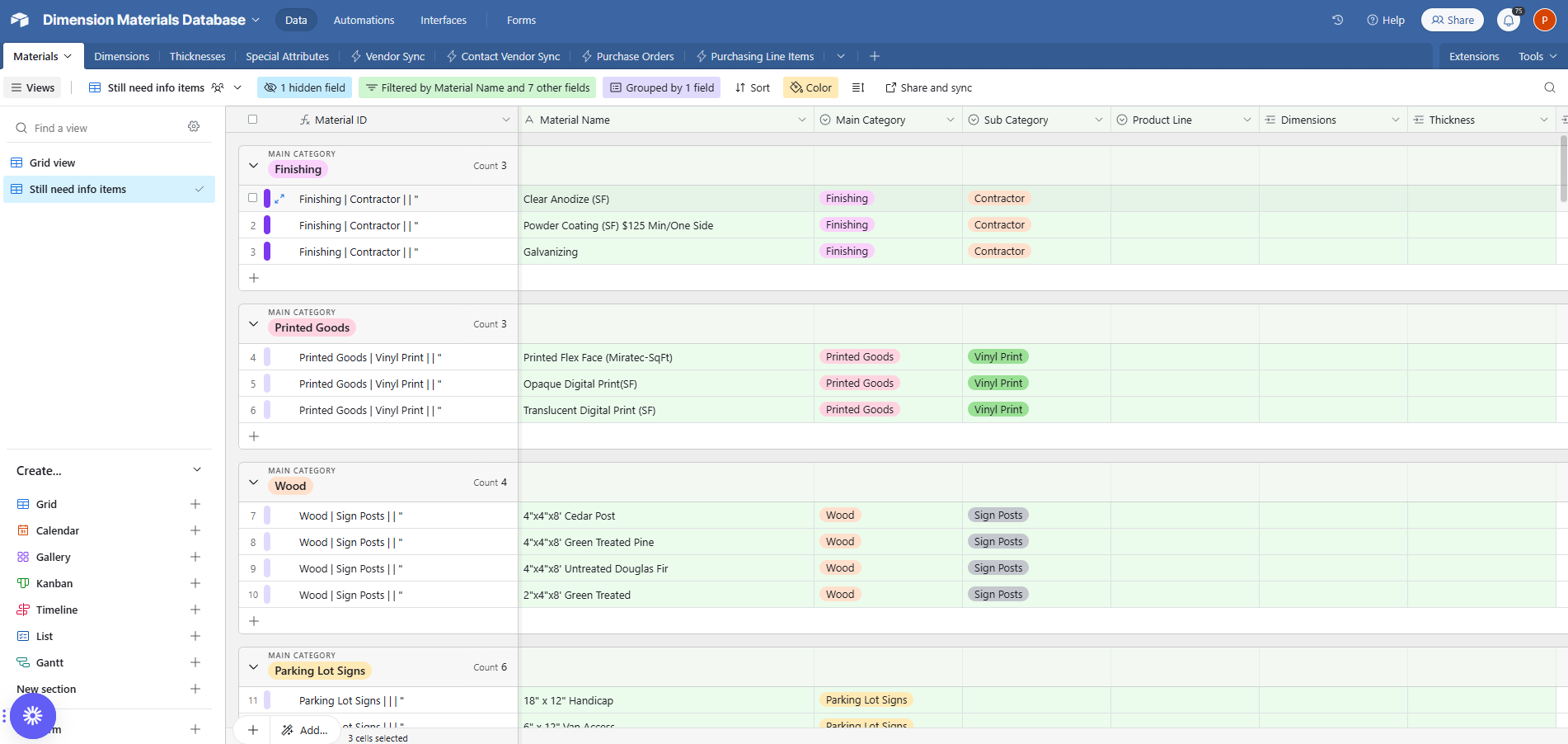
Task: Add record to Wood group
Action: tap(254, 621)
